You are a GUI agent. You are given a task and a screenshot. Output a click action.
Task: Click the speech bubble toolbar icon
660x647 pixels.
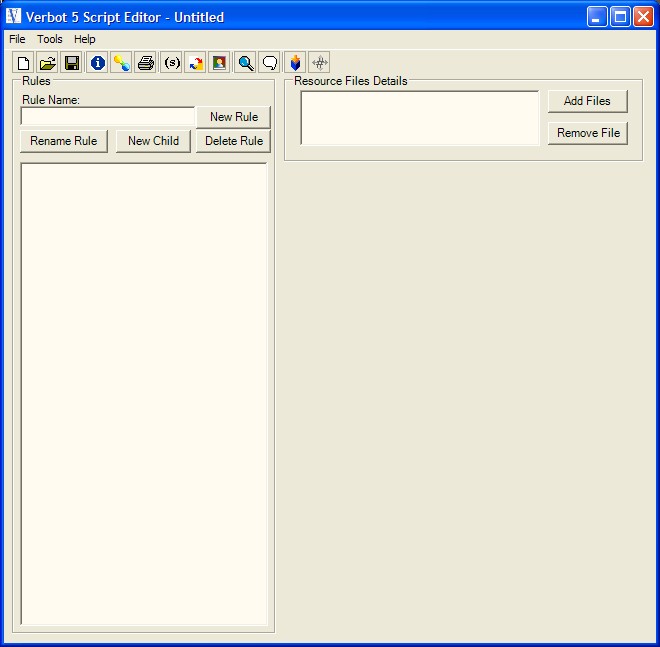tap(269, 63)
